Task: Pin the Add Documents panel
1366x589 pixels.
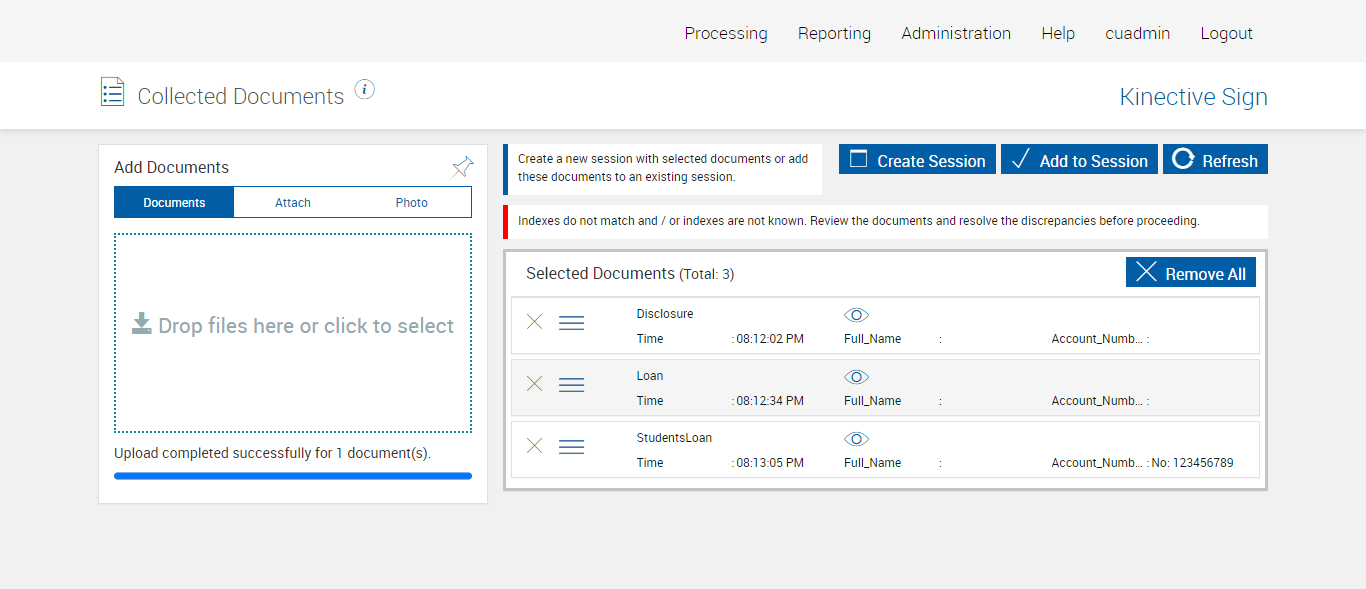Action: click(462, 167)
